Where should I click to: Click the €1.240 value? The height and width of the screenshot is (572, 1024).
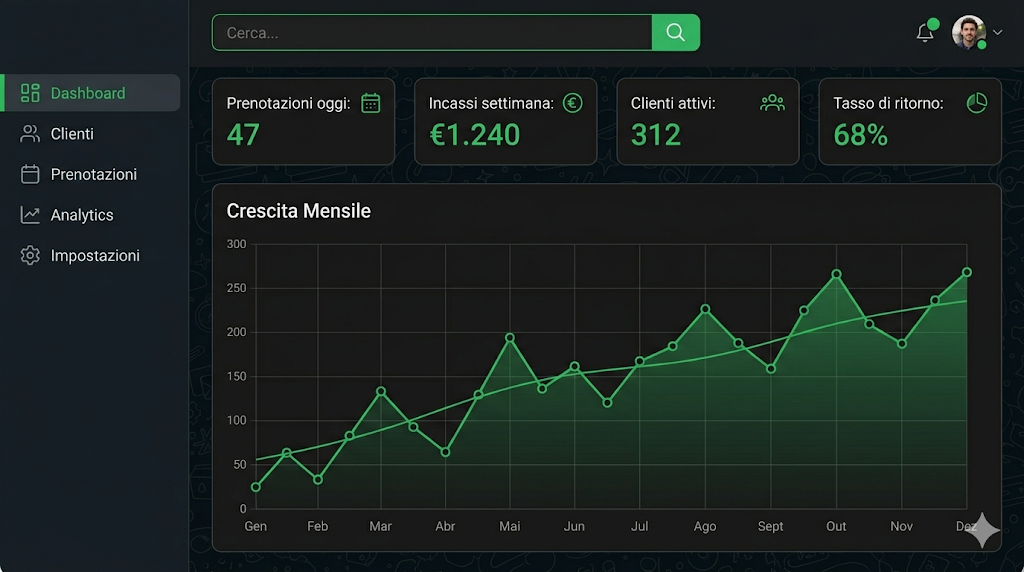(x=475, y=135)
